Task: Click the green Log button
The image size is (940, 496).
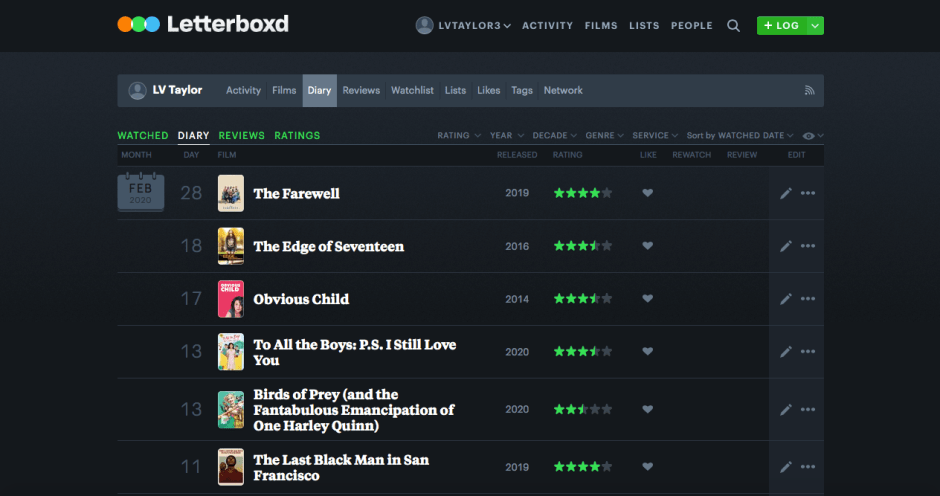Action: coord(781,26)
